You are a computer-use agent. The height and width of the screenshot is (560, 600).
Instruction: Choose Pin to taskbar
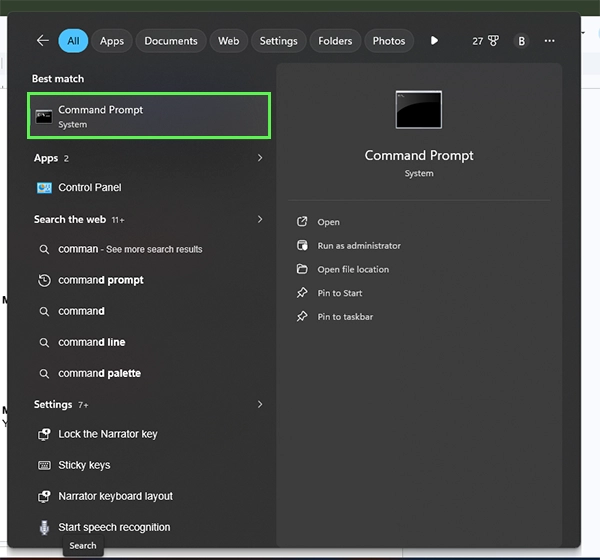coord(345,317)
